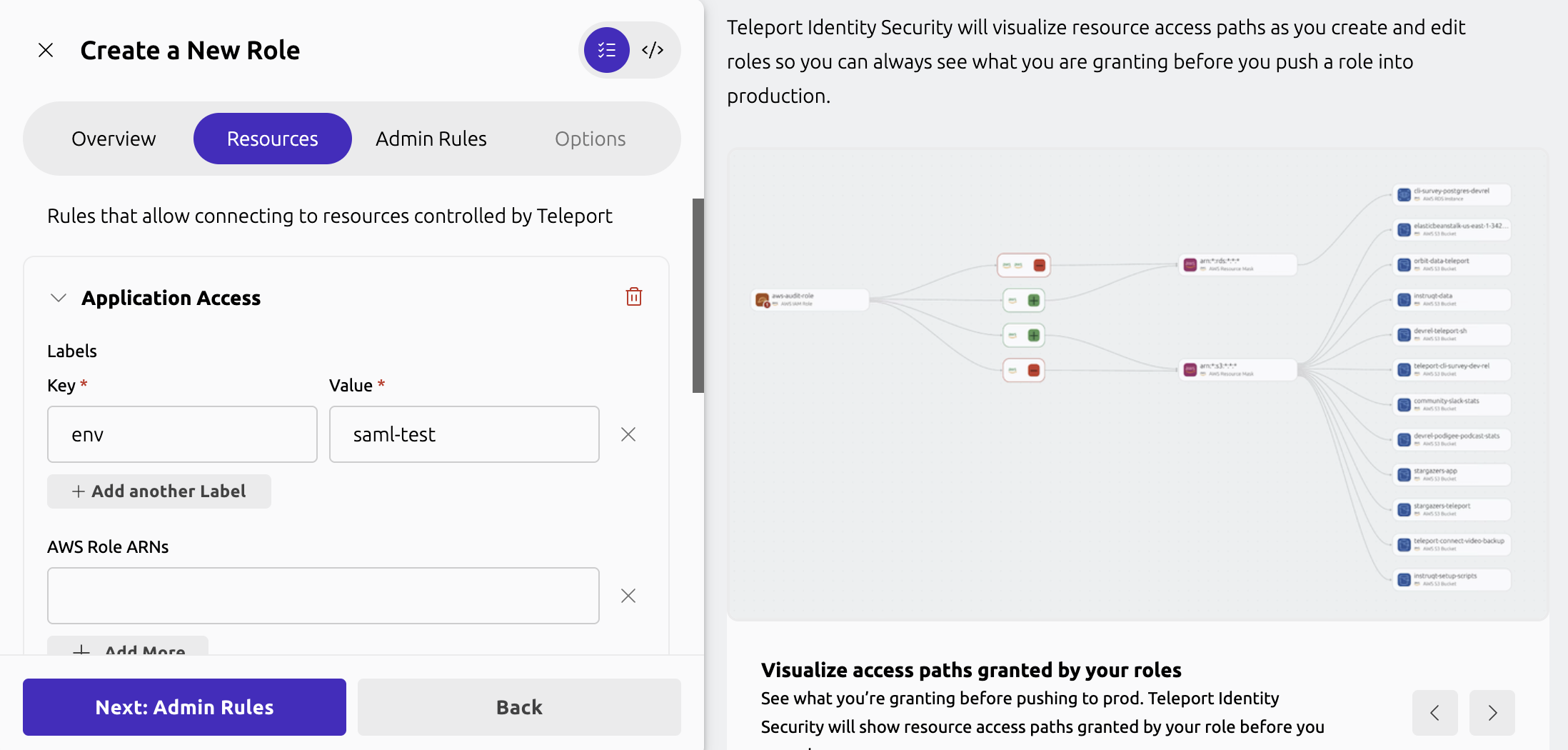Remove the AWS Role ARNs entry
Viewport: 1568px width, 750px height.
[628, 596]
